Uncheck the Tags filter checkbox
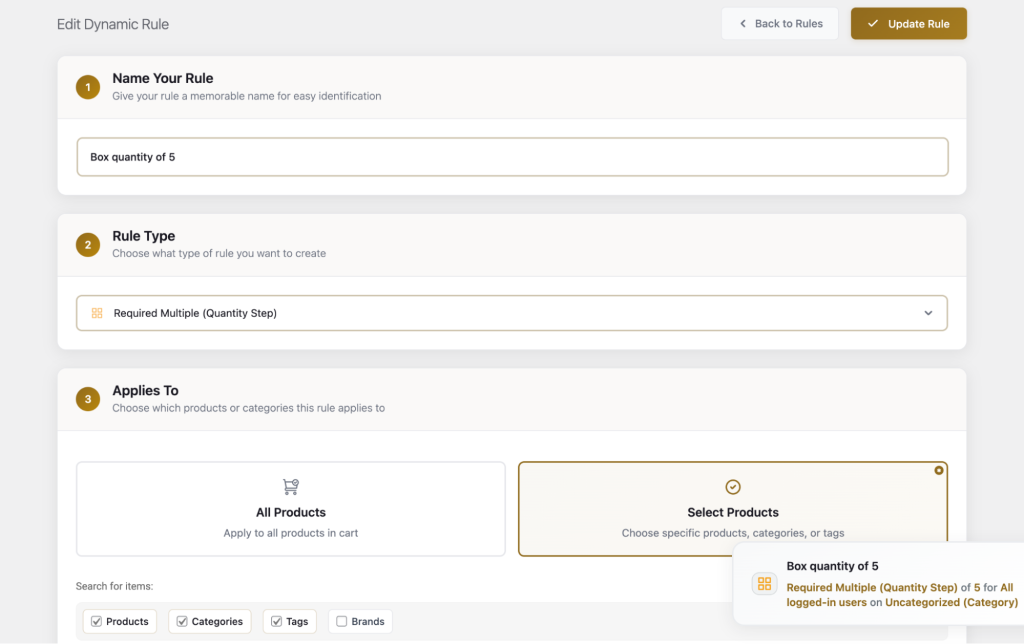The width and height of the screenshot is (1024, 644). coord(277,622)
